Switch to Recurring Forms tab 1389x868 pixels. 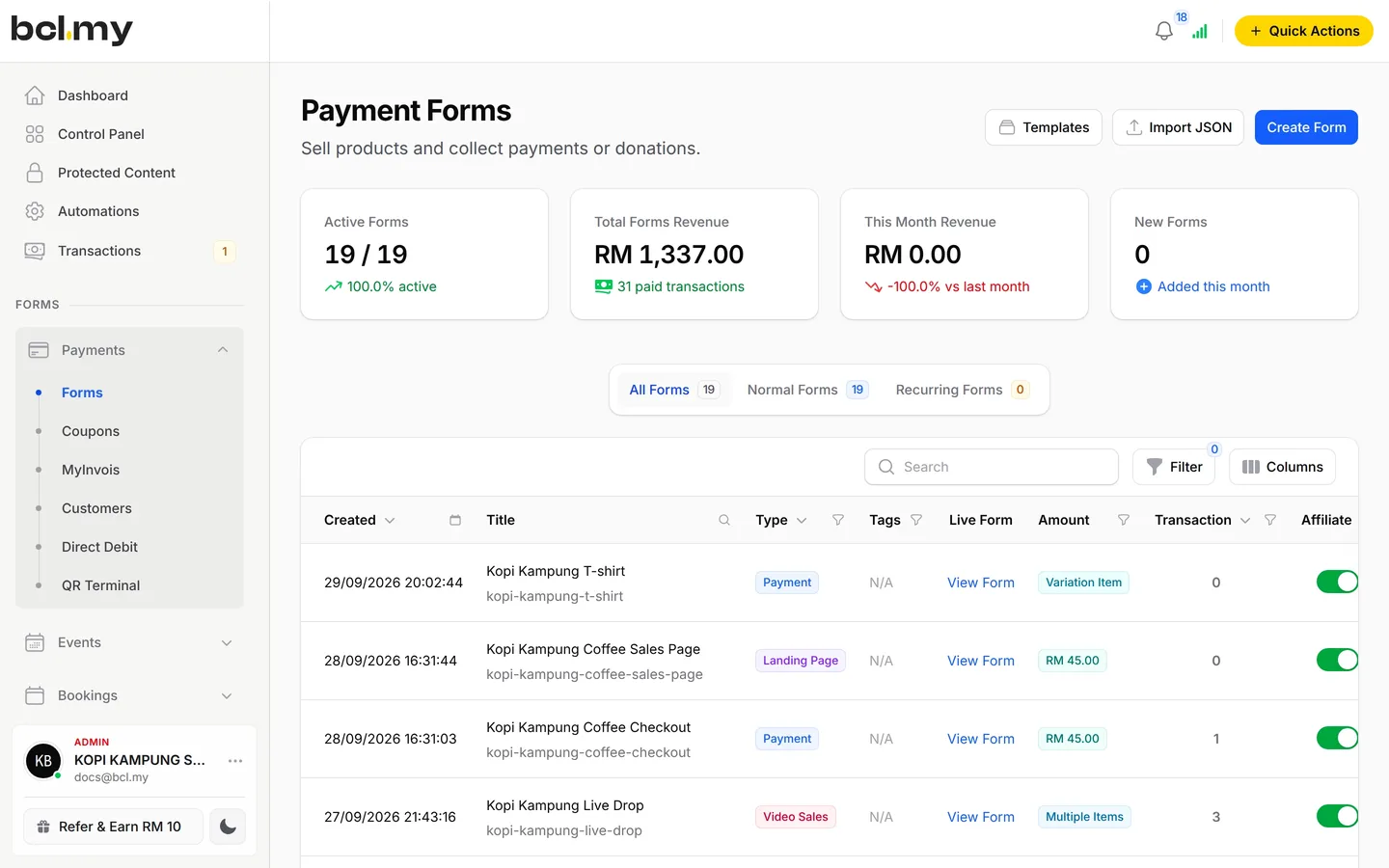pyautogui.click(x=963, y=390)
